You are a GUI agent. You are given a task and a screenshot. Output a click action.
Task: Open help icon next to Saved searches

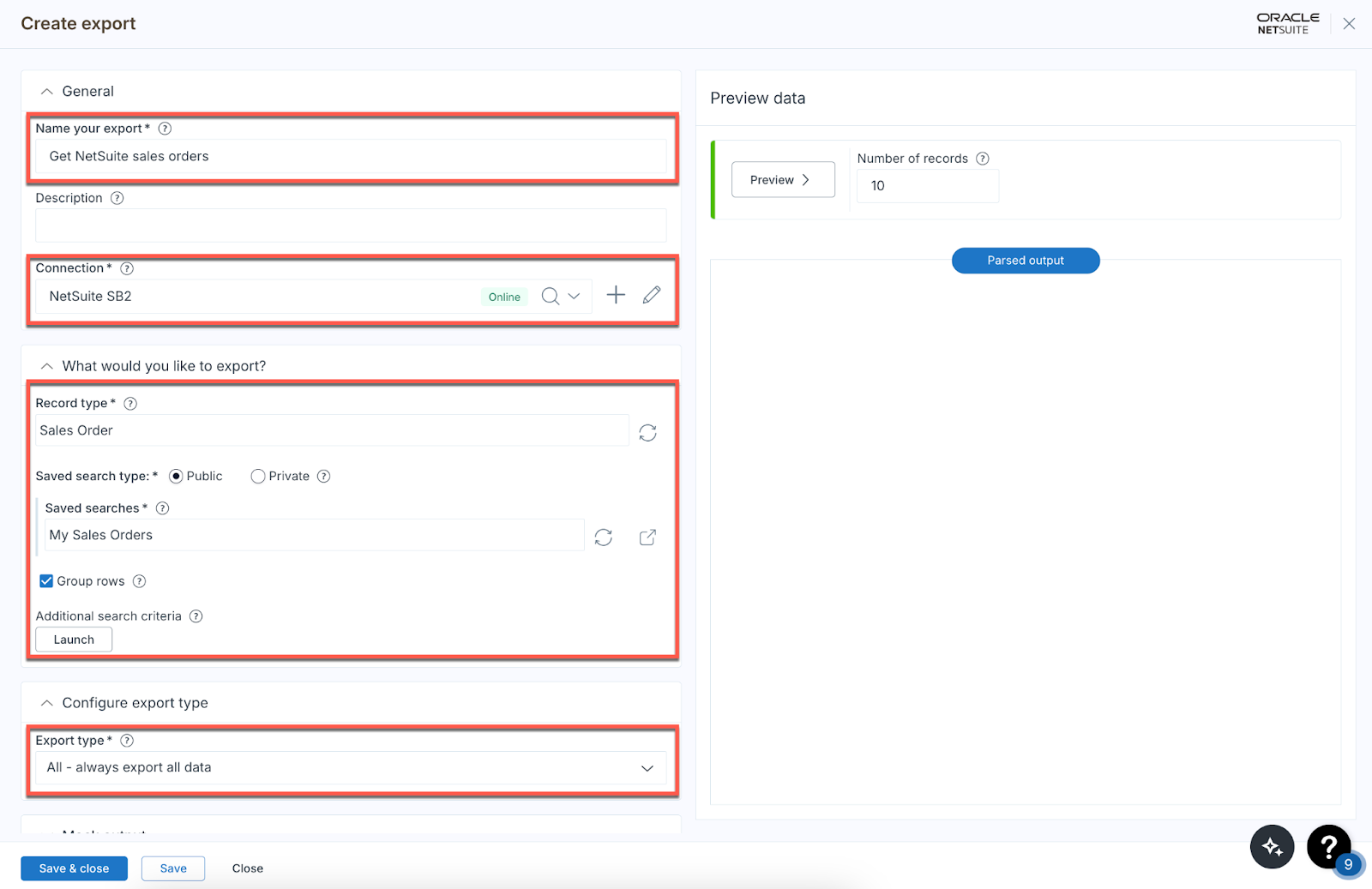(x=162, y=508)
